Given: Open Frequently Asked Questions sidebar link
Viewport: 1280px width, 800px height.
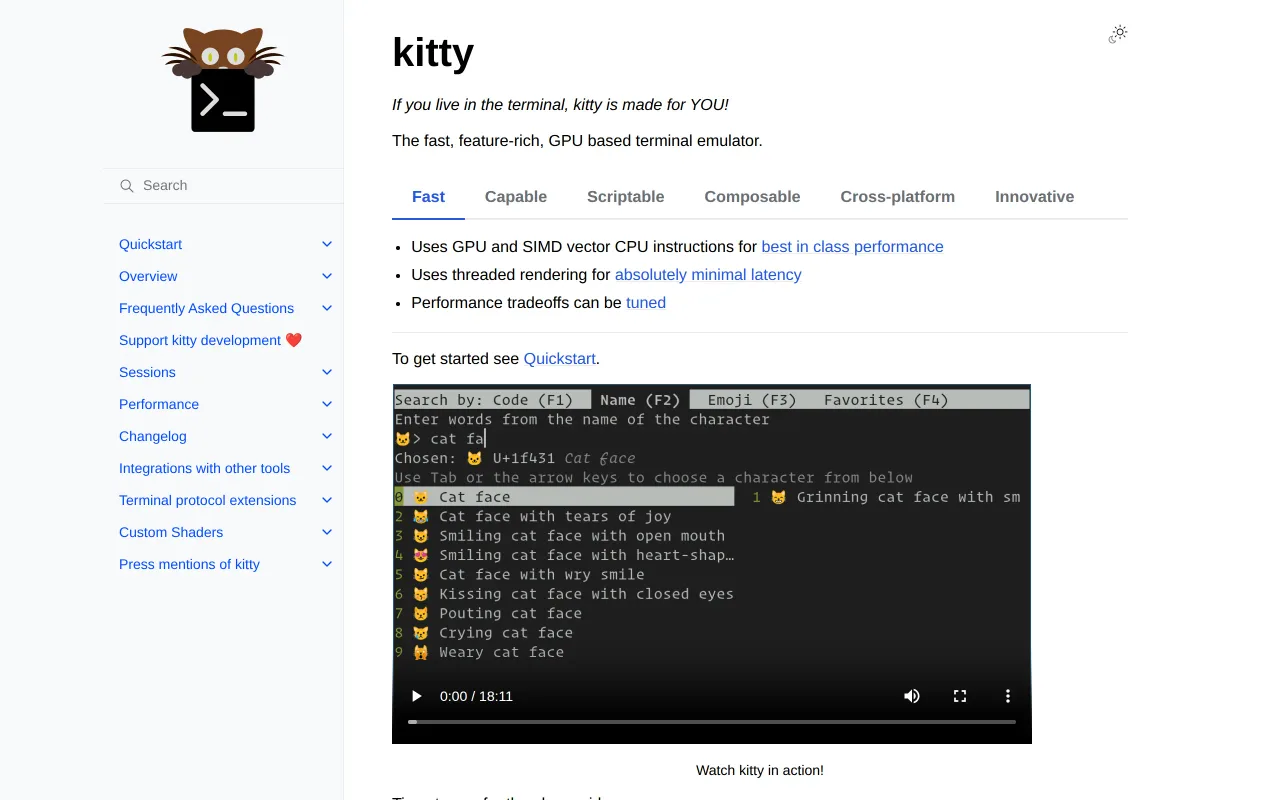Looking at the screenshot, I should [206, 308].
